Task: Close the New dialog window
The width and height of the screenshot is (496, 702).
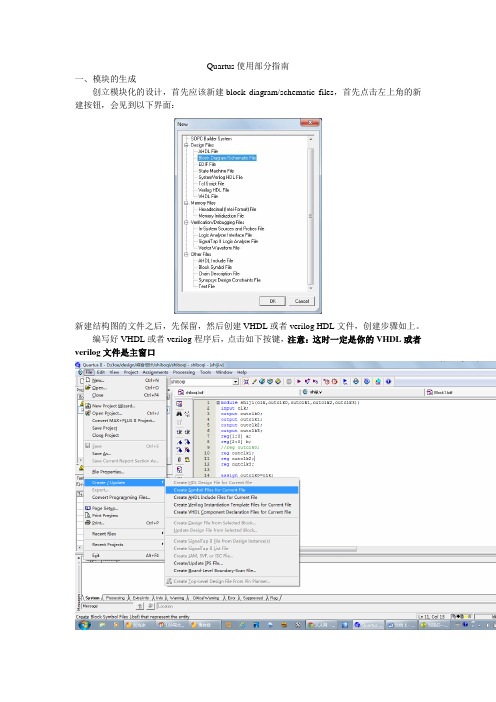Action: 309,123
